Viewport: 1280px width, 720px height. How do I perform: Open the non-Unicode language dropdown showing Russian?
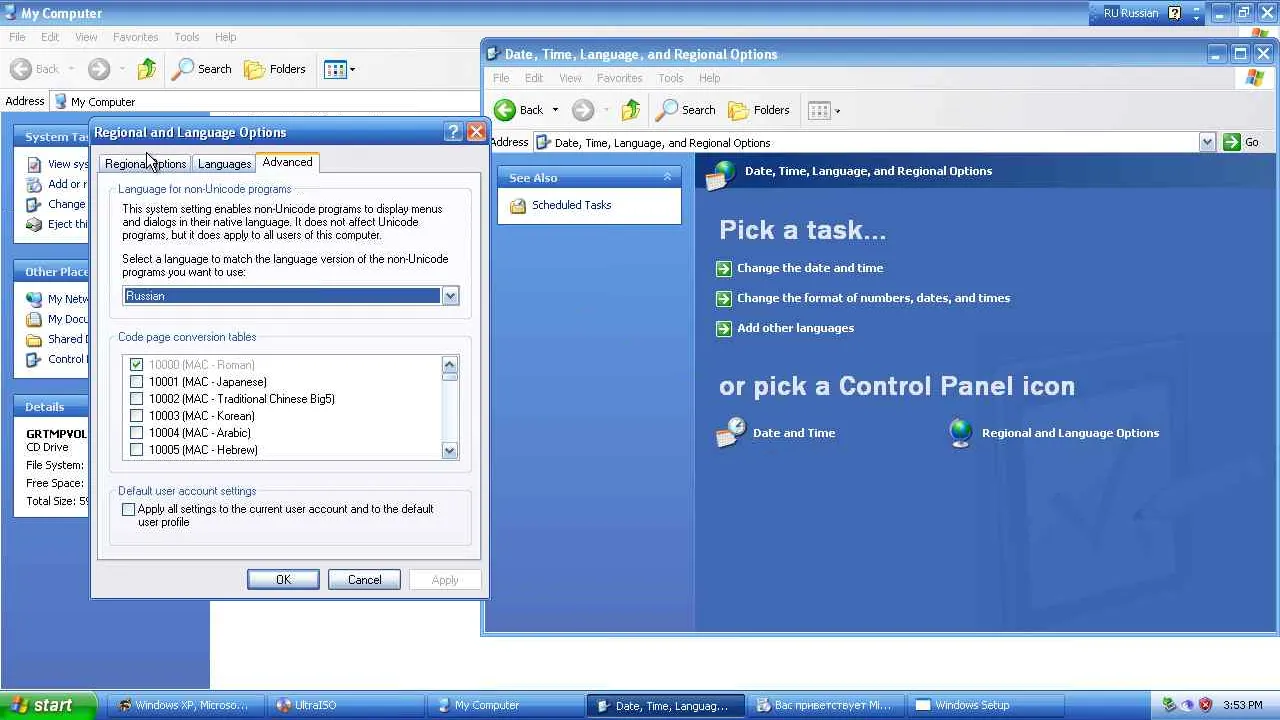450,296
